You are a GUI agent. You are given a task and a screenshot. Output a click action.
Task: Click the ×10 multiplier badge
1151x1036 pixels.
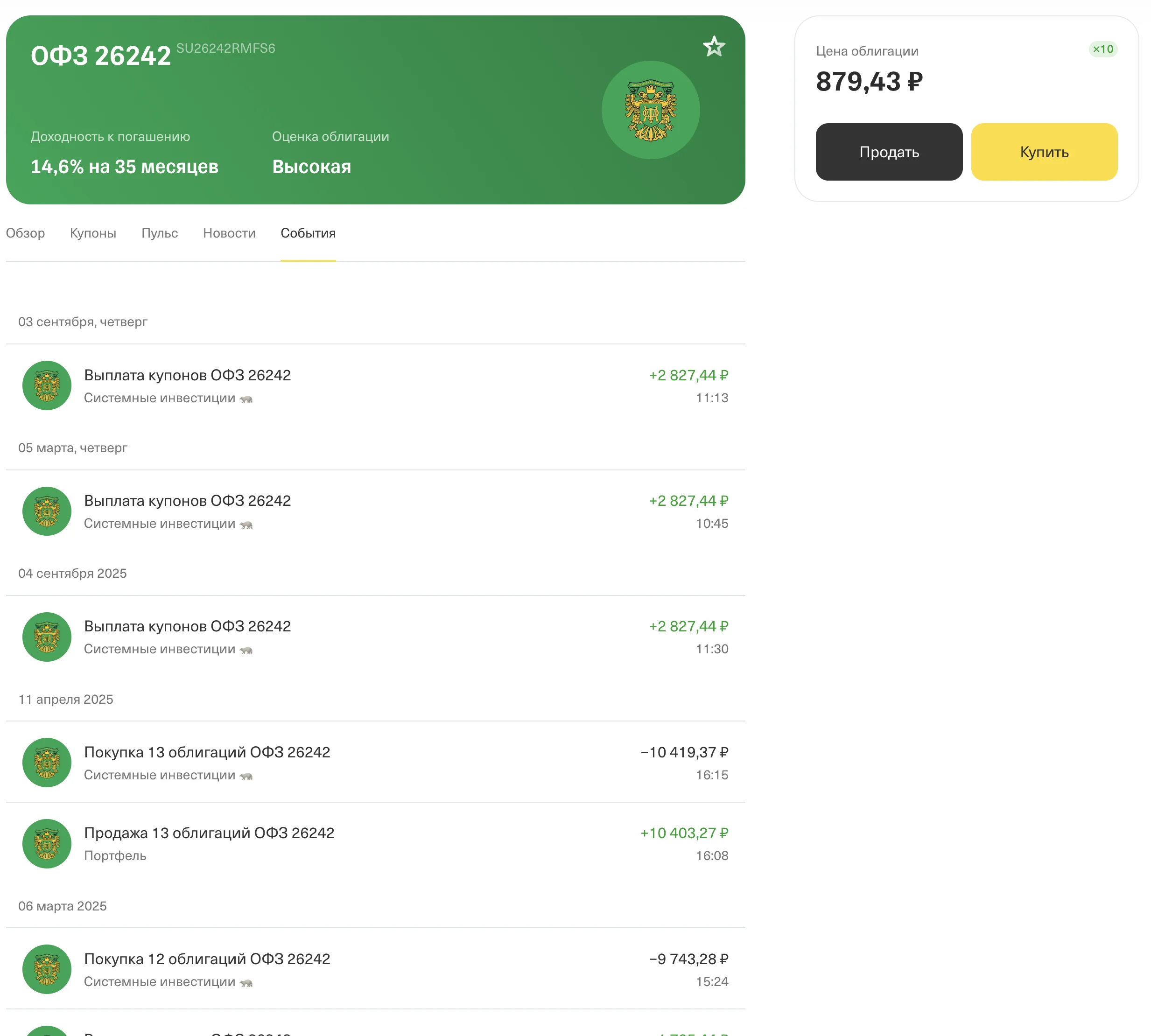[x=1103, y=49]
